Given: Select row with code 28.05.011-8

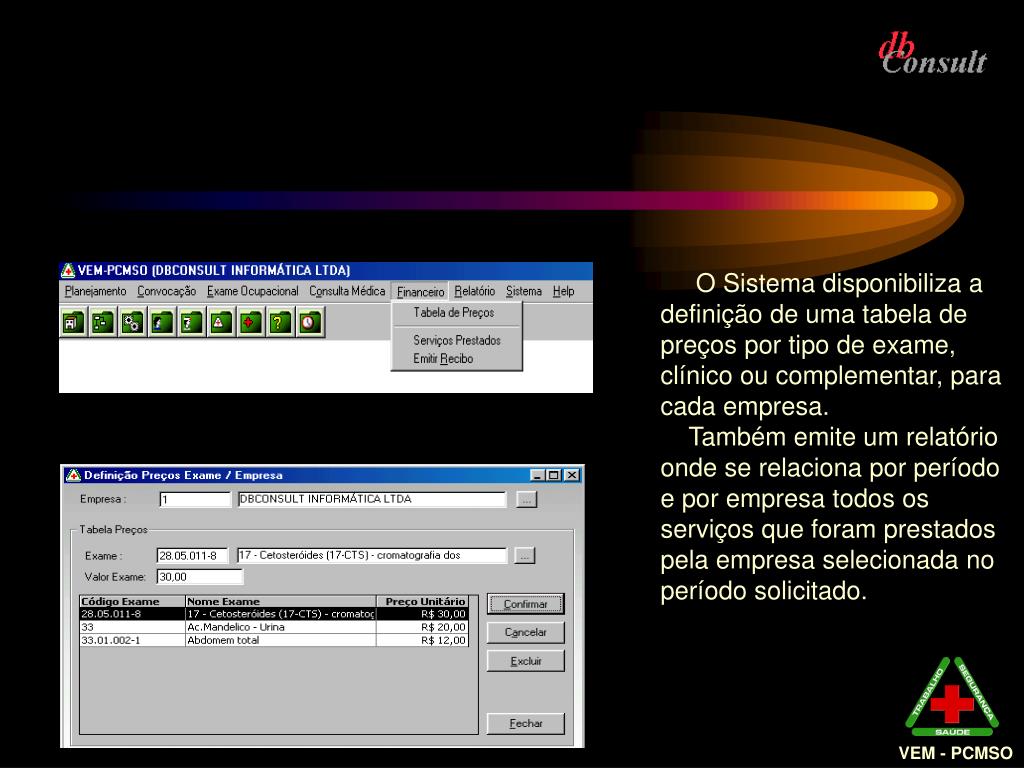Looking at the screenshot, I should pos(274,614).
